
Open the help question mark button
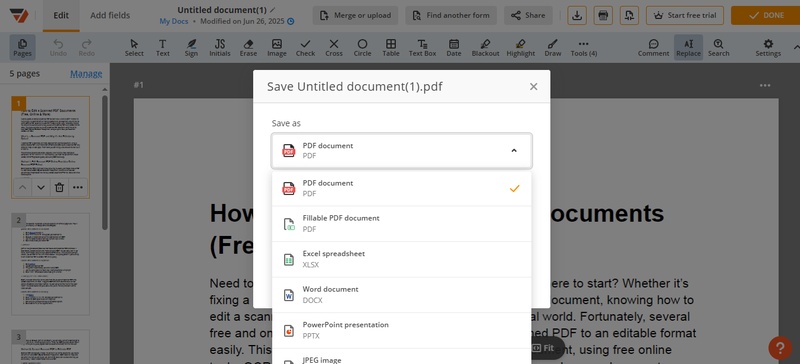click(780, 347)
